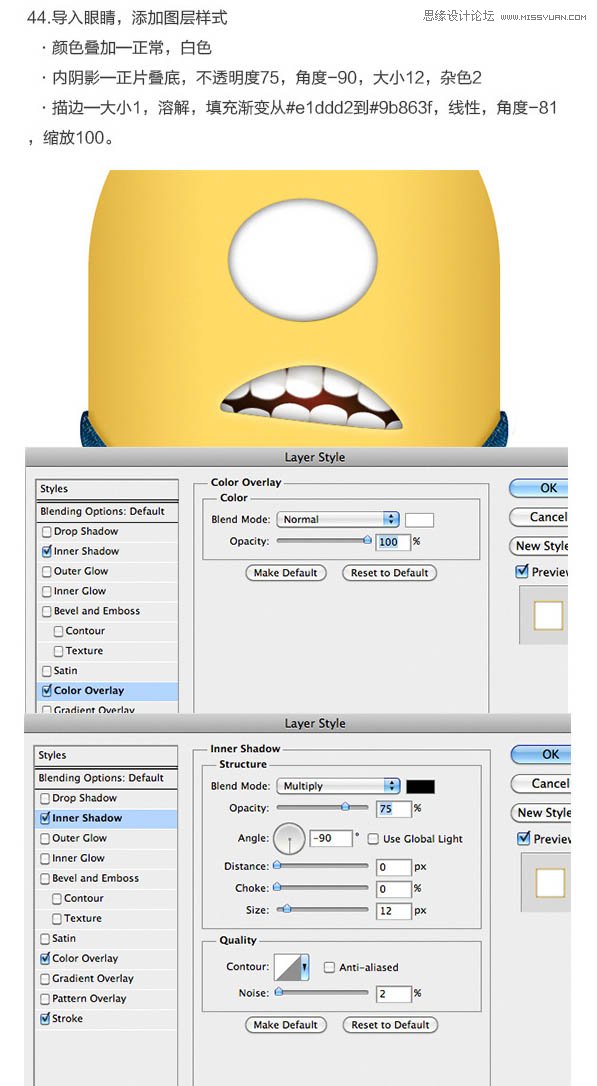Viewport: 597px width, 1086px height.
Task: Click the Size slider handle
Action: [287, 909]
